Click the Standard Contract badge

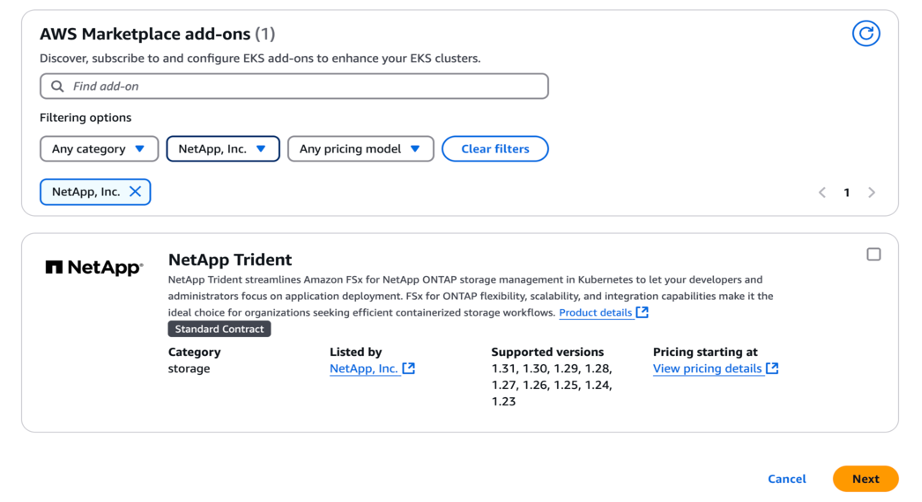coord(219,329)
